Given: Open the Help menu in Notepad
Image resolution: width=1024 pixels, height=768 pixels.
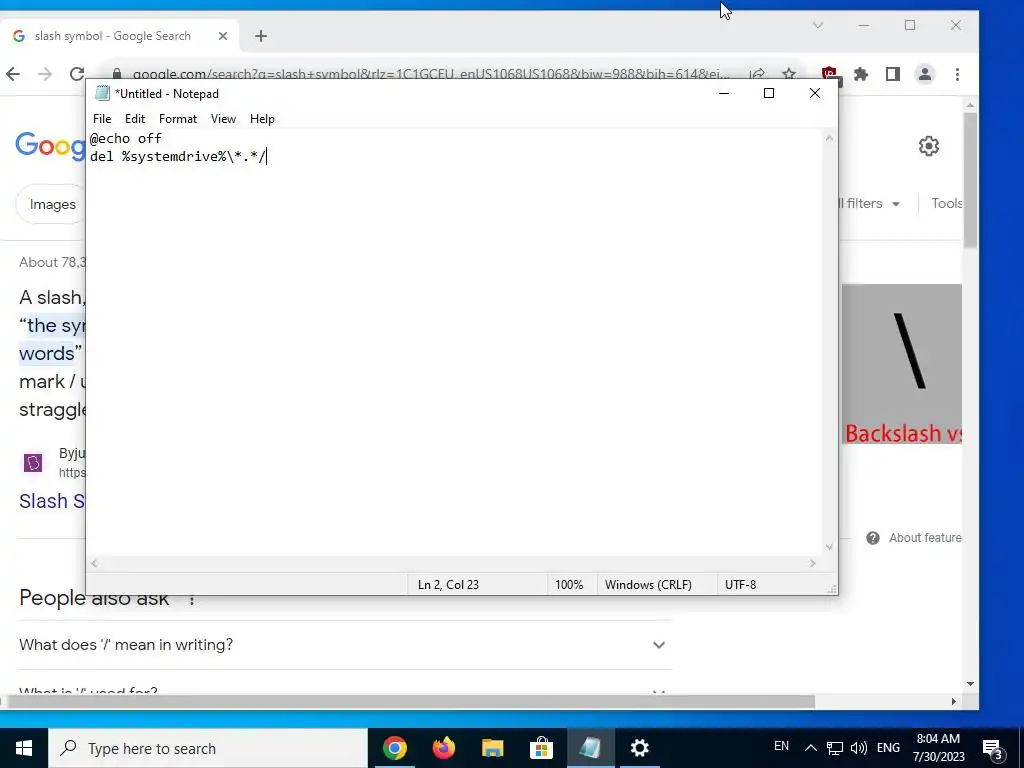Looking at the screenshot, I should [262, 119].
